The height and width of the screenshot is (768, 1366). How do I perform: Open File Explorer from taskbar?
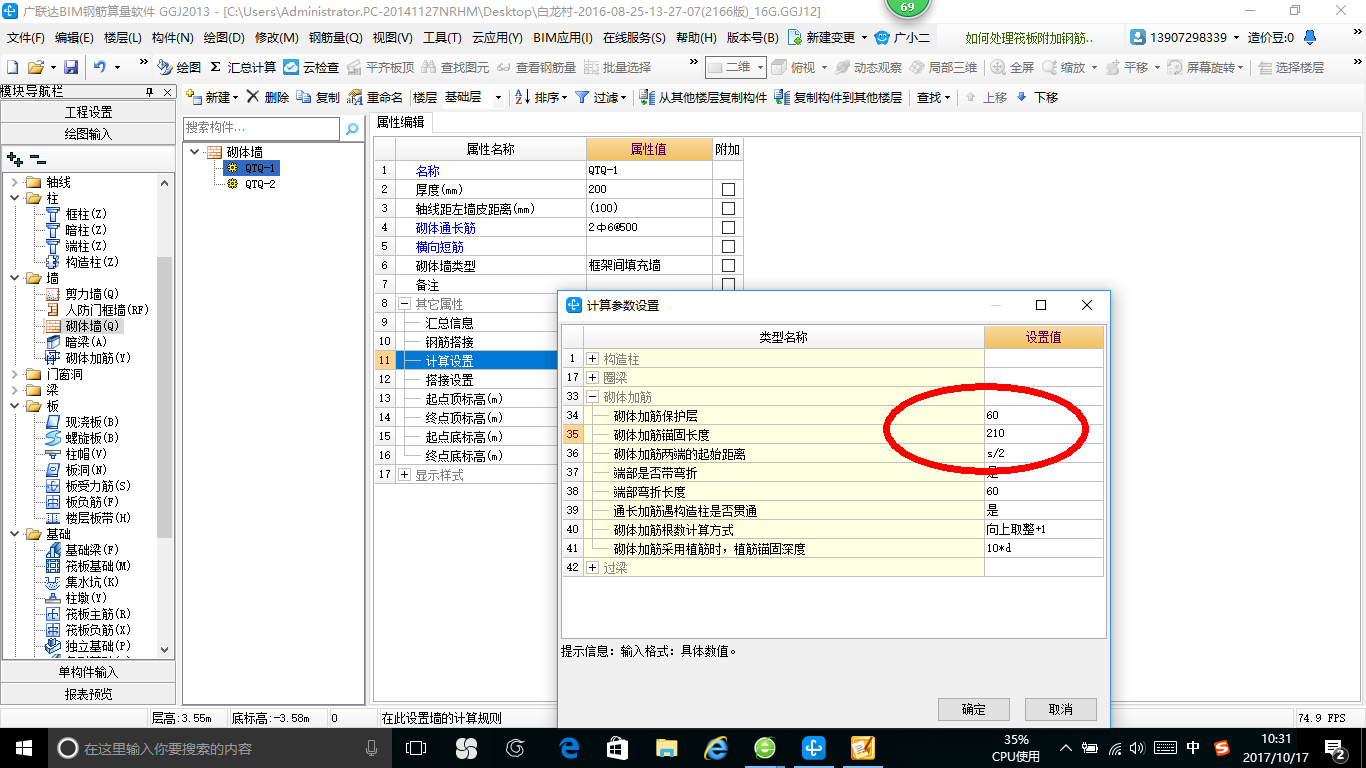(666, 747)
